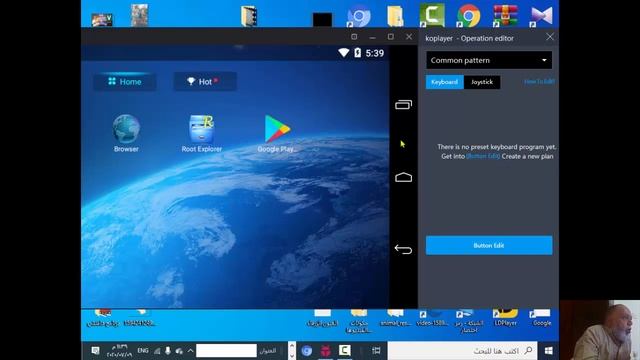Image resolution: width=640 pixels, height=360 pixels.
Task: Open the Google desktop shortcut
Action: (542, 318)
